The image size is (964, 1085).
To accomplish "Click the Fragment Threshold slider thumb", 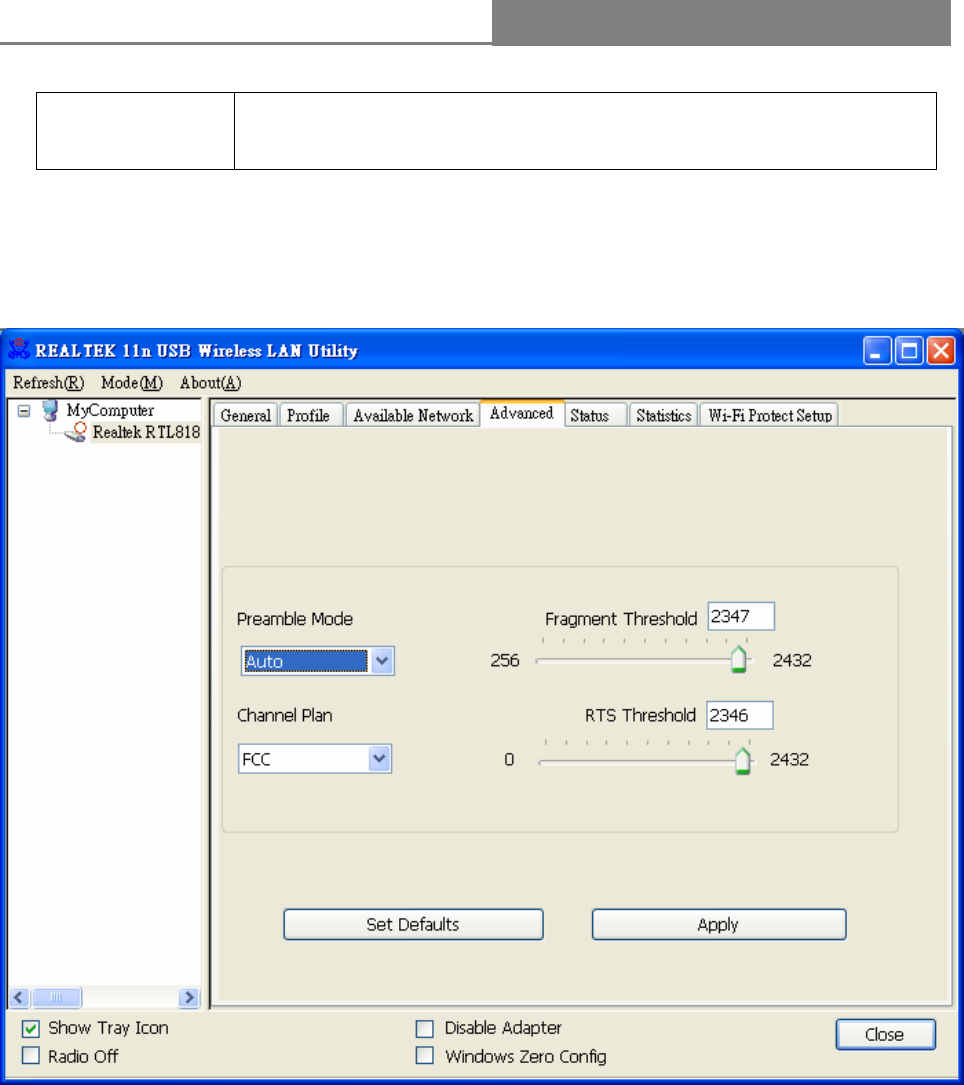I will (x=738, y=659).
